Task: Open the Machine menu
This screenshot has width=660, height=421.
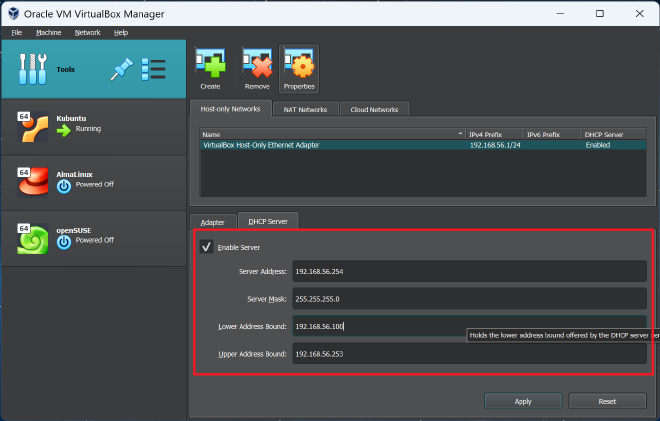Action: click(x=48, y=32)
